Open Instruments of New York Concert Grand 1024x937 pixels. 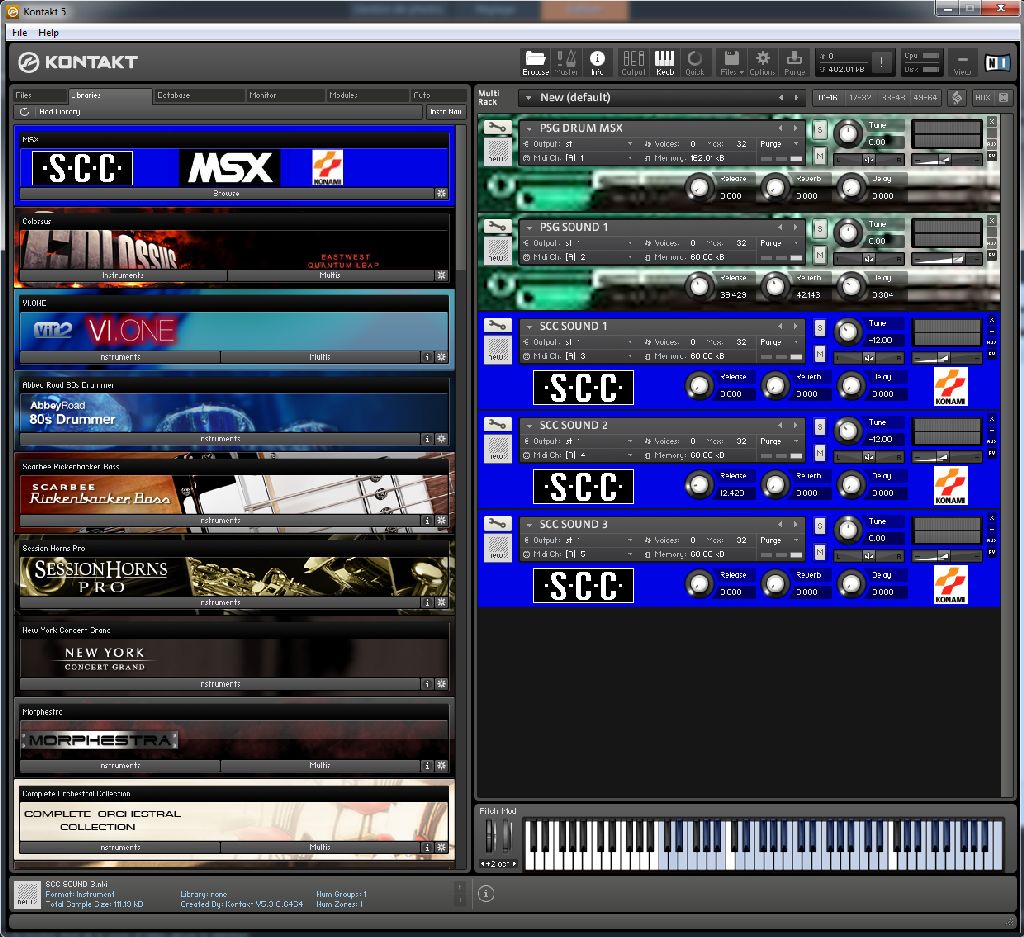[x=220, y=684]
